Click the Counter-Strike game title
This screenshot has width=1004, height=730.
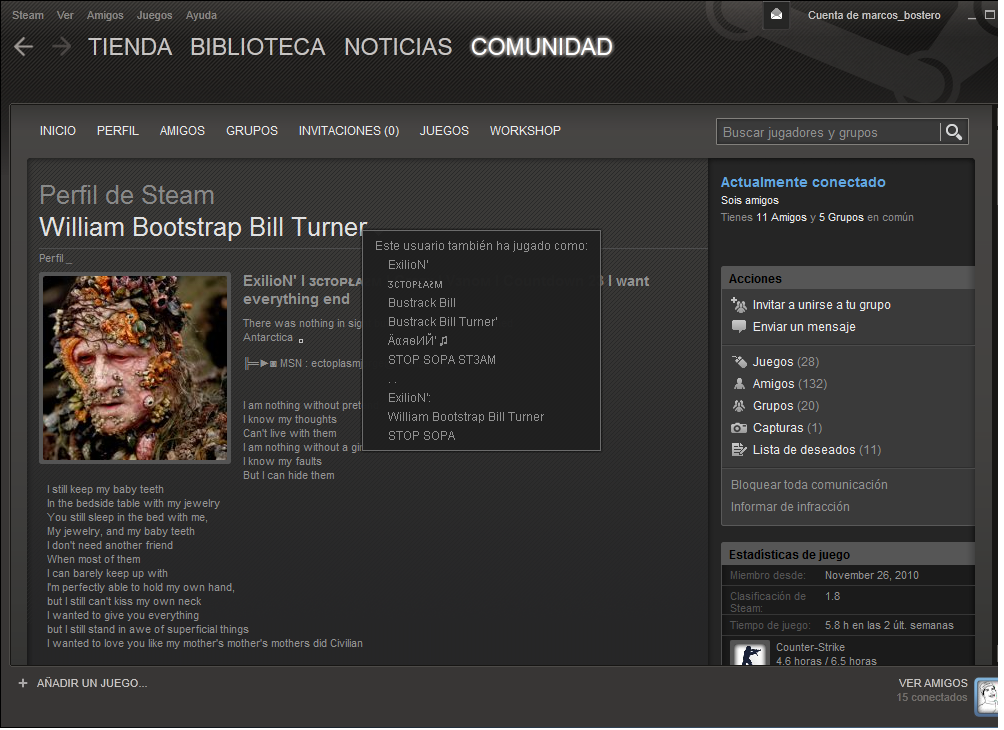coord(810,647)
